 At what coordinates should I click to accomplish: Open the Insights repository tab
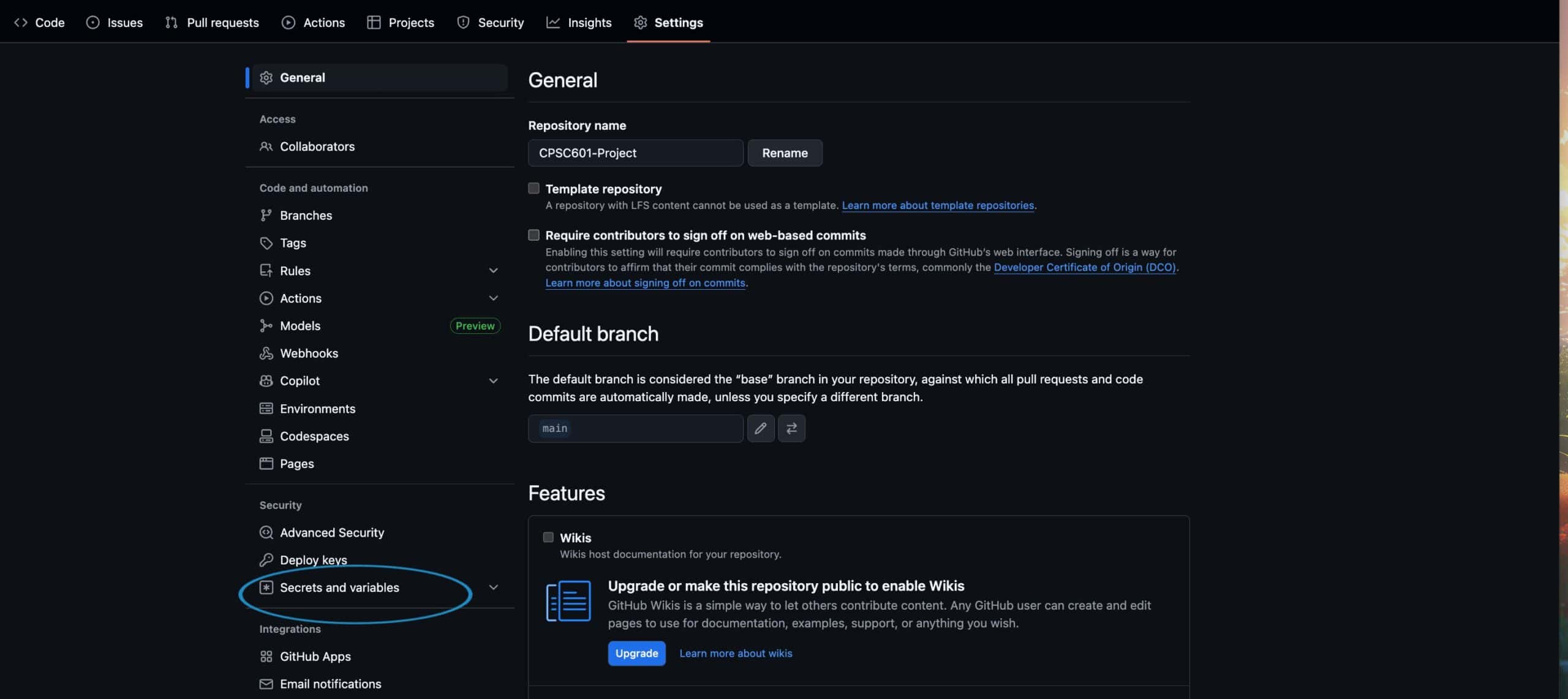click(x=579, y=23)
